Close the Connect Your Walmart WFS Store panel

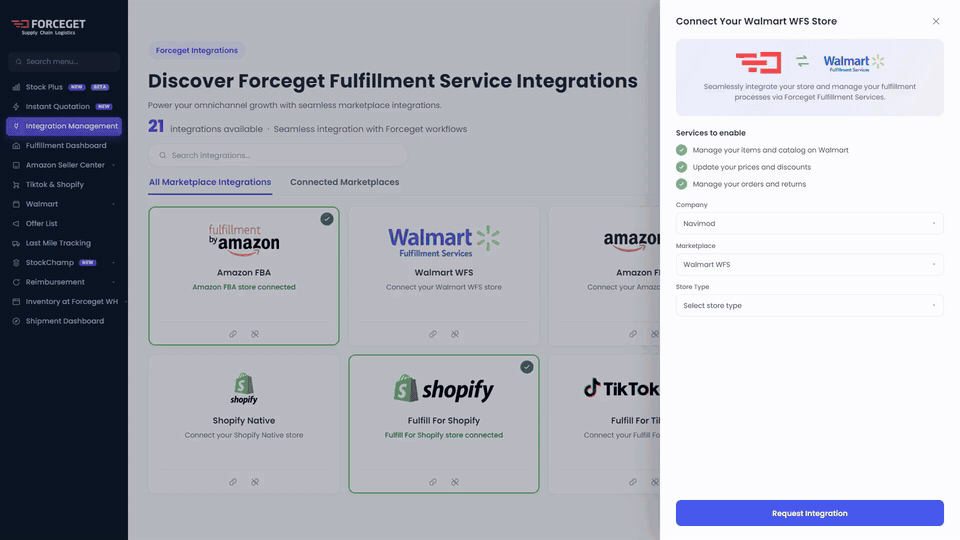click(x=936, y=21)
